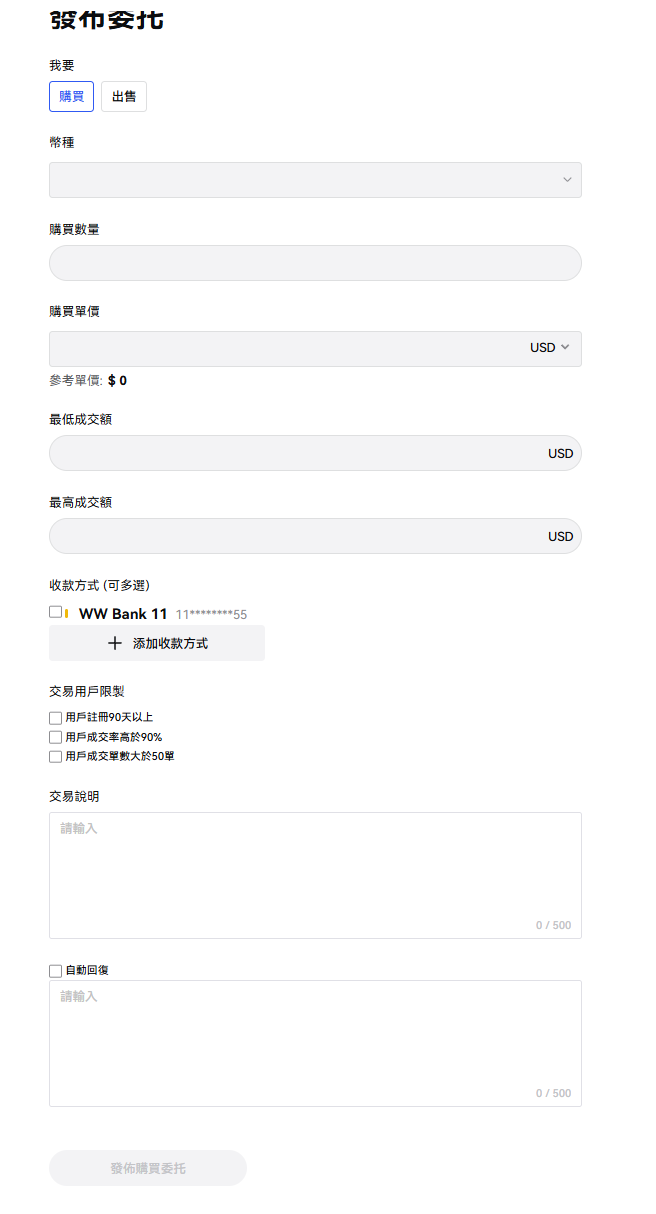Toggle the 自動回復 checkbox
Viewport: 656px width, 1214px height.
55,971
